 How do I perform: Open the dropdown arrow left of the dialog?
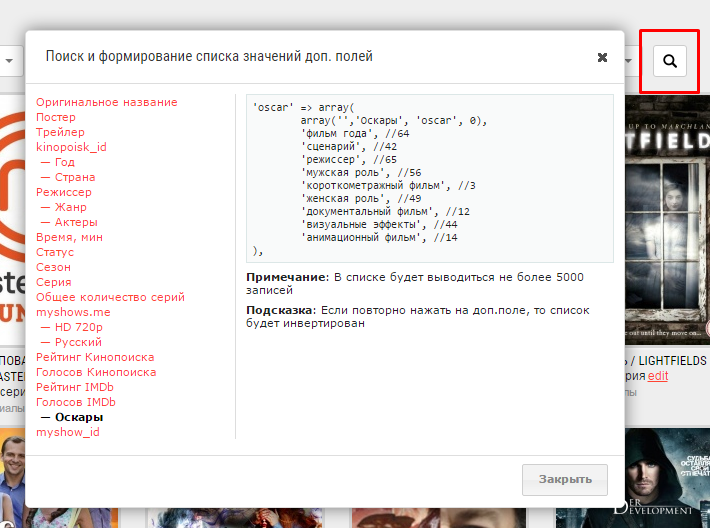[9, 61]
